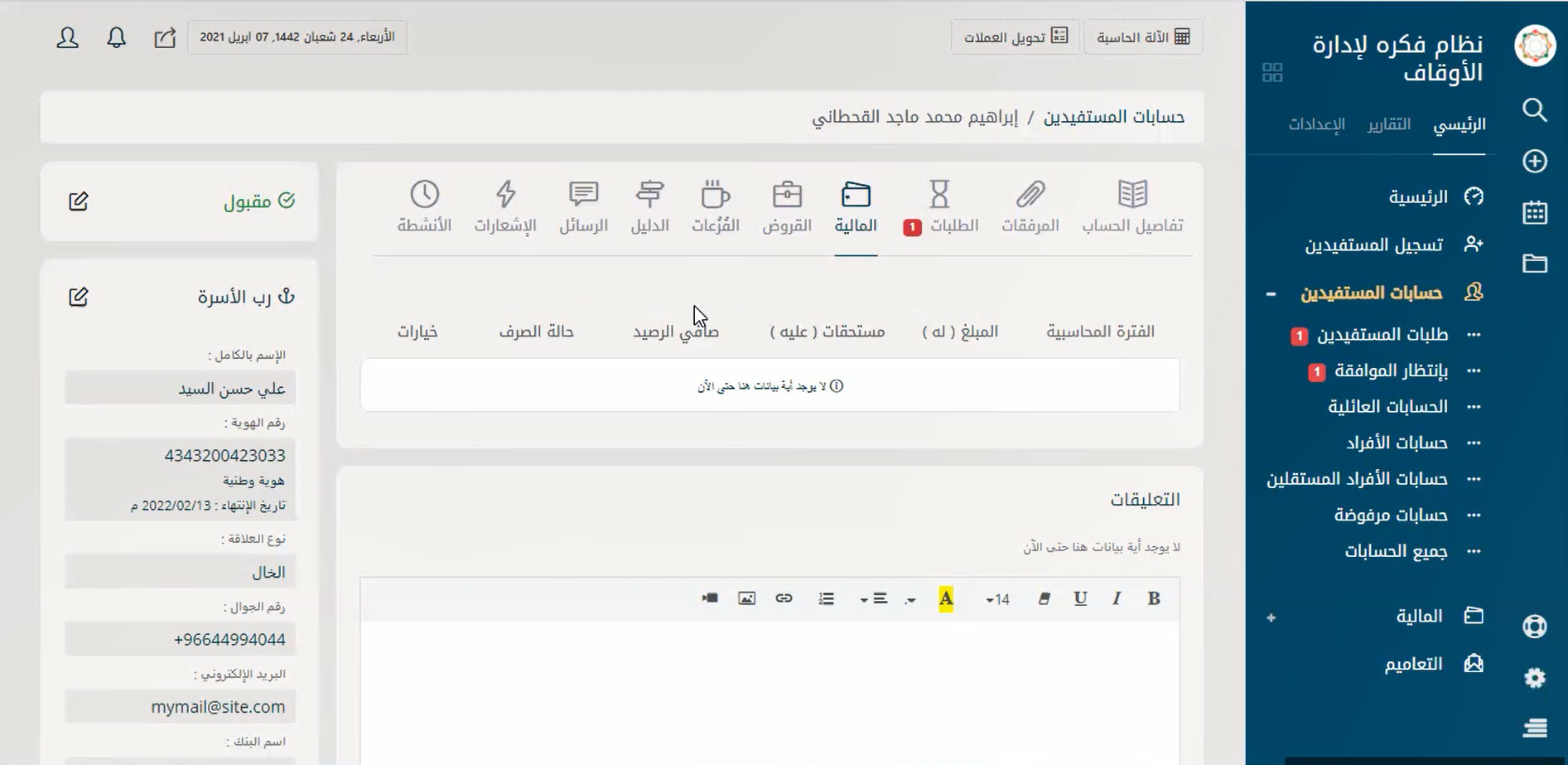Toggle underline formatting in comment editor
Screen dimensions: 1568x765
(1080, 598)
